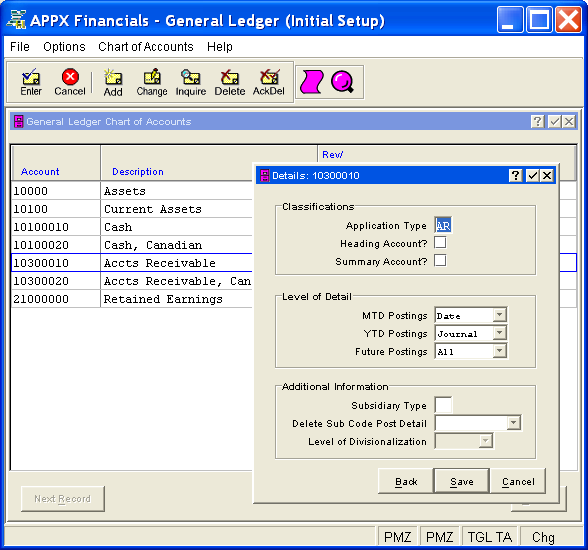Image resolution: width=588 pixels, height=550 pixels.
Task: Open the MTD Postings dropdown
Action: [500, 315]
